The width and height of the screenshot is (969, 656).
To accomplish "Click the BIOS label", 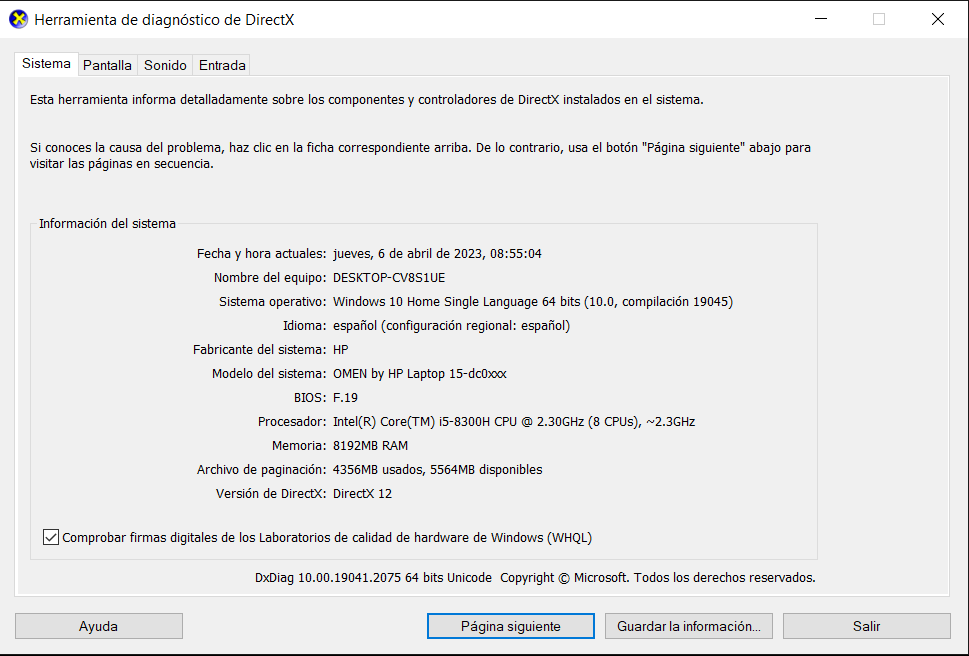I will click(310, 398).
